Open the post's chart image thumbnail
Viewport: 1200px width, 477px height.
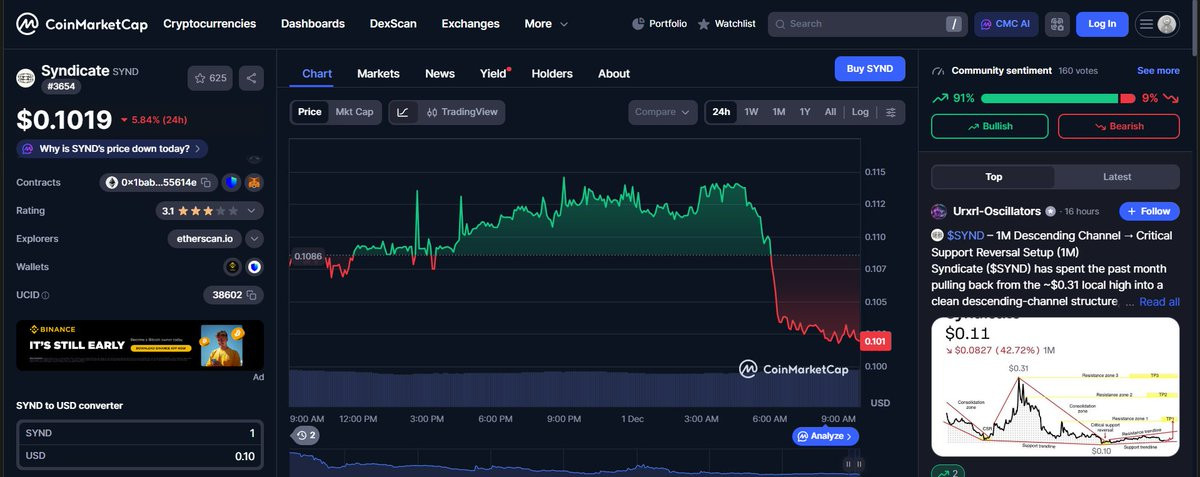[x=1055, y=386]
